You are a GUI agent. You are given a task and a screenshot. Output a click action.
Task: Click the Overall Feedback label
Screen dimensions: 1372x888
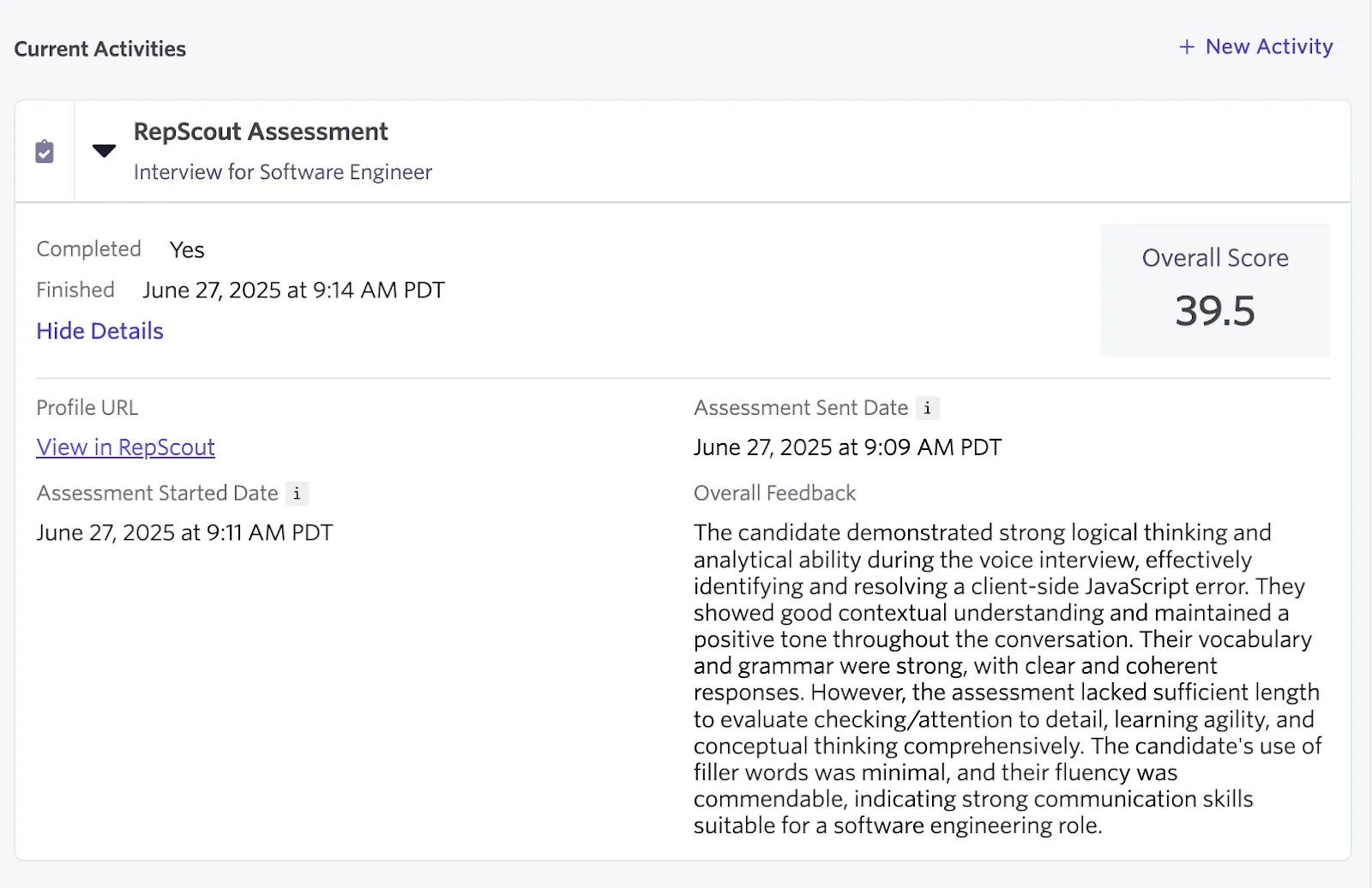774,494
